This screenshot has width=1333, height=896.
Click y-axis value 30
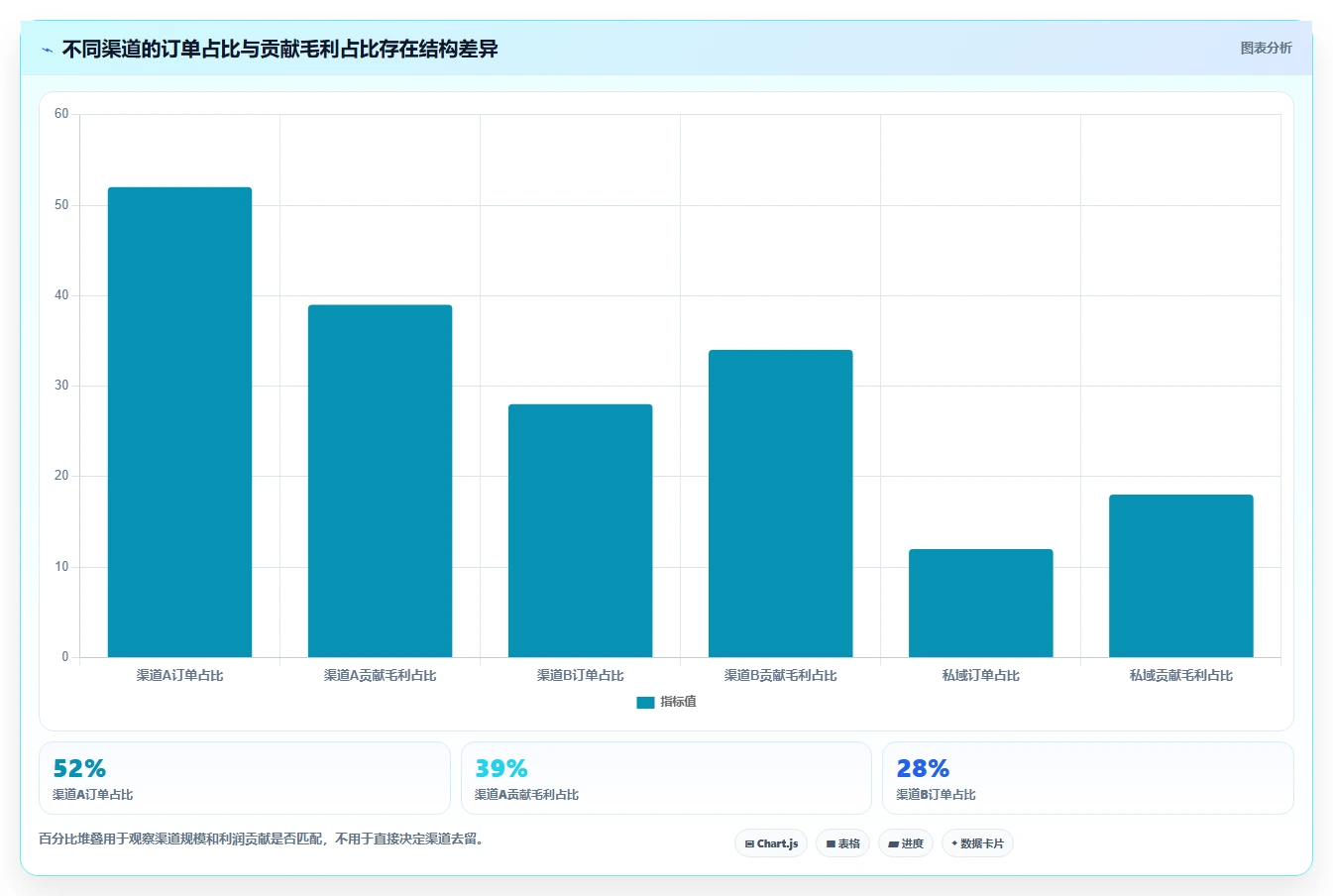61,386
